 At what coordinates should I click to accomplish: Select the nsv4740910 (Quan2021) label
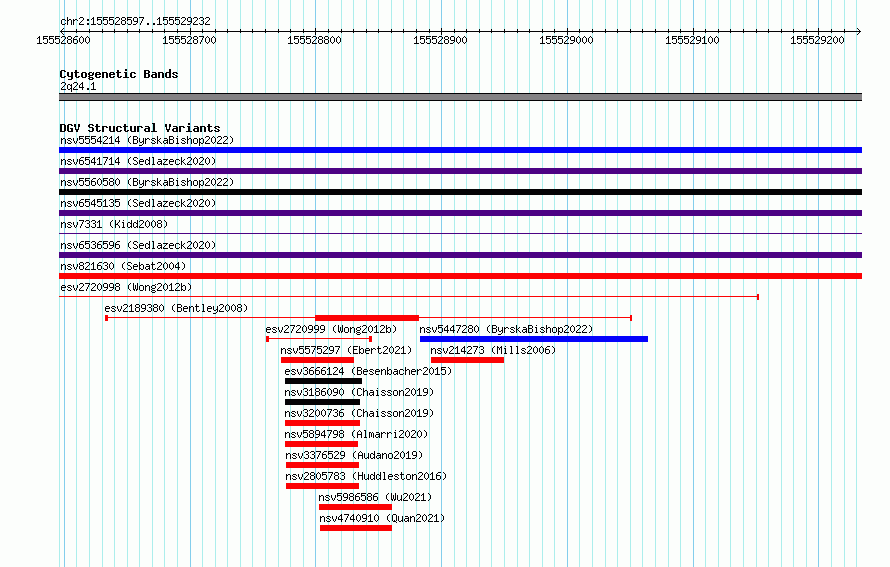382,518
